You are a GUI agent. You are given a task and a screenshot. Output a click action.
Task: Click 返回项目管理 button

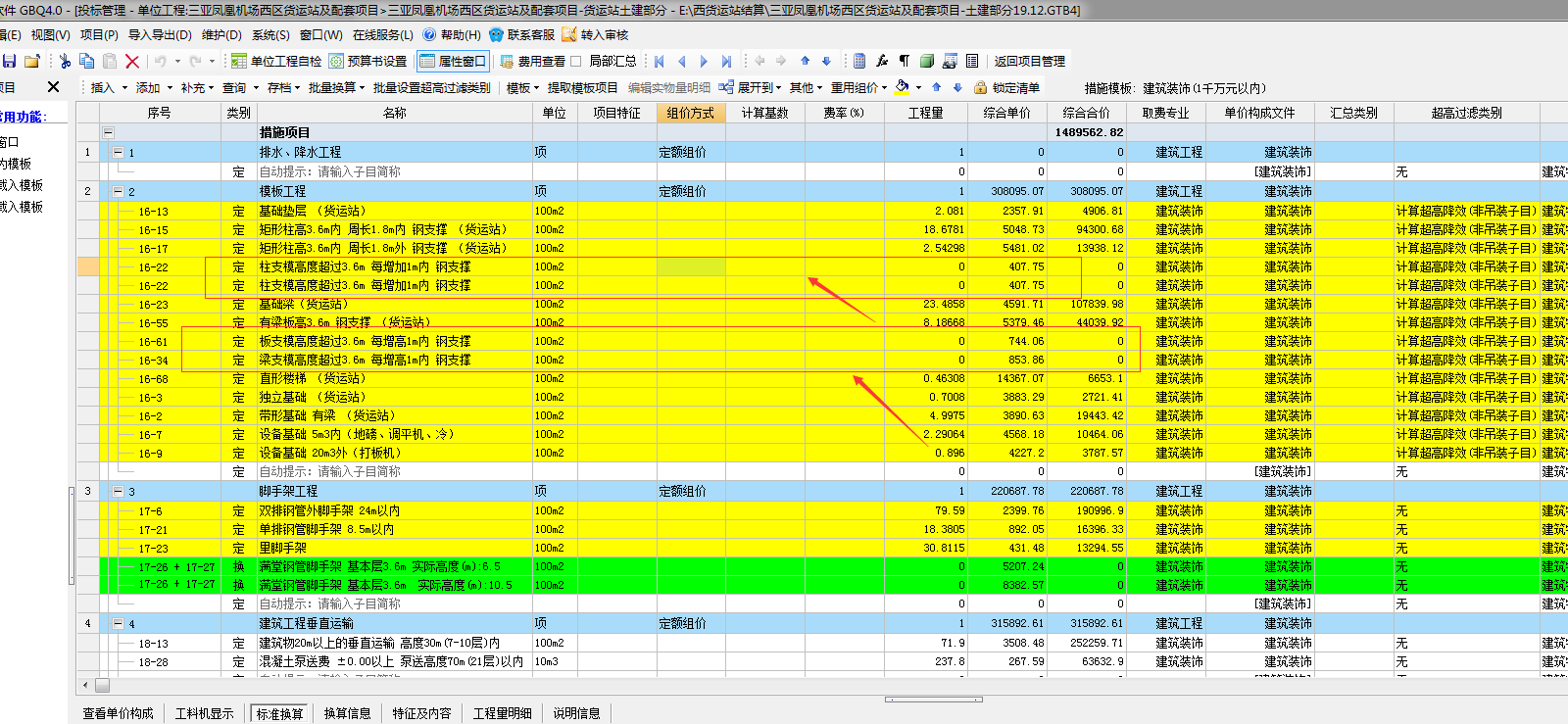click(1030, 61)
